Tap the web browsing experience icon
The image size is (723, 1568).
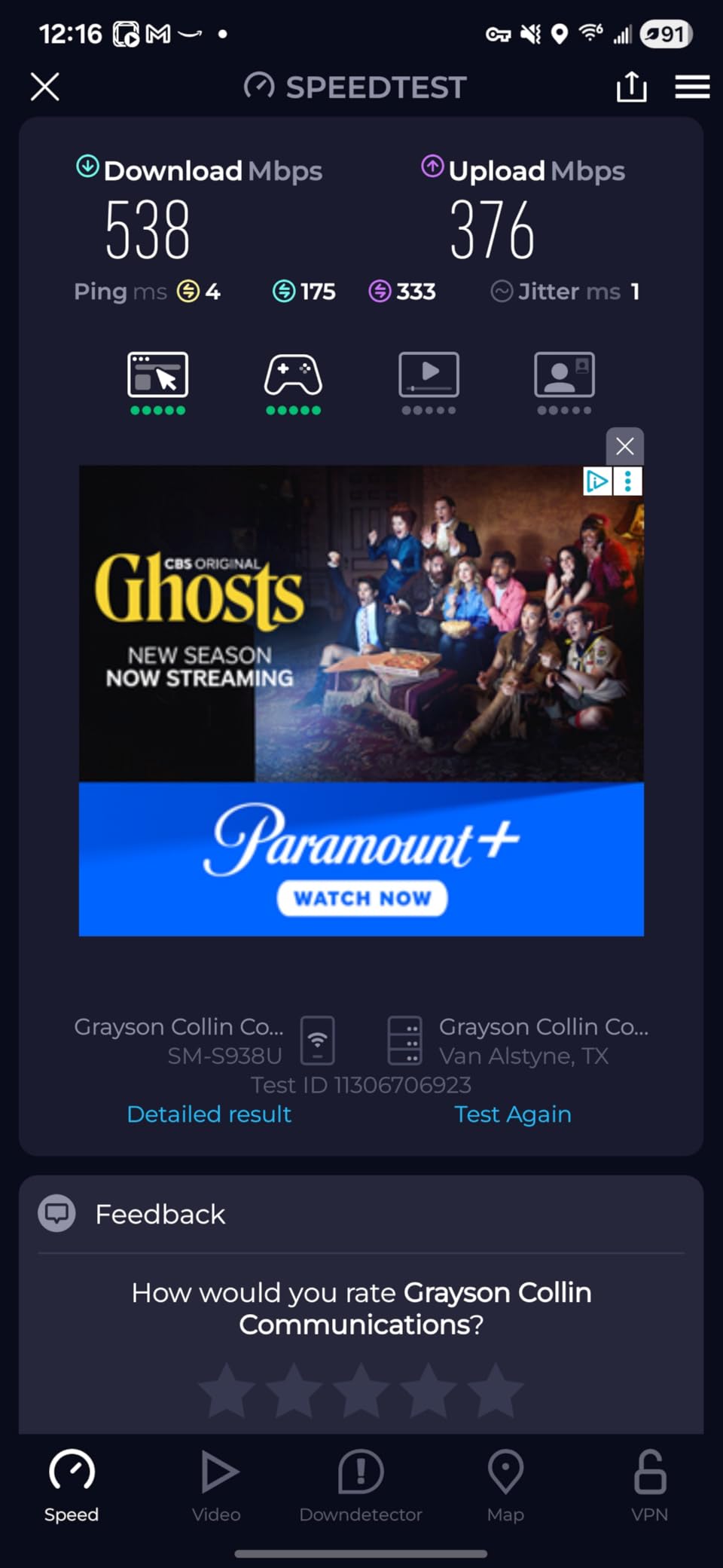[157, 374]
